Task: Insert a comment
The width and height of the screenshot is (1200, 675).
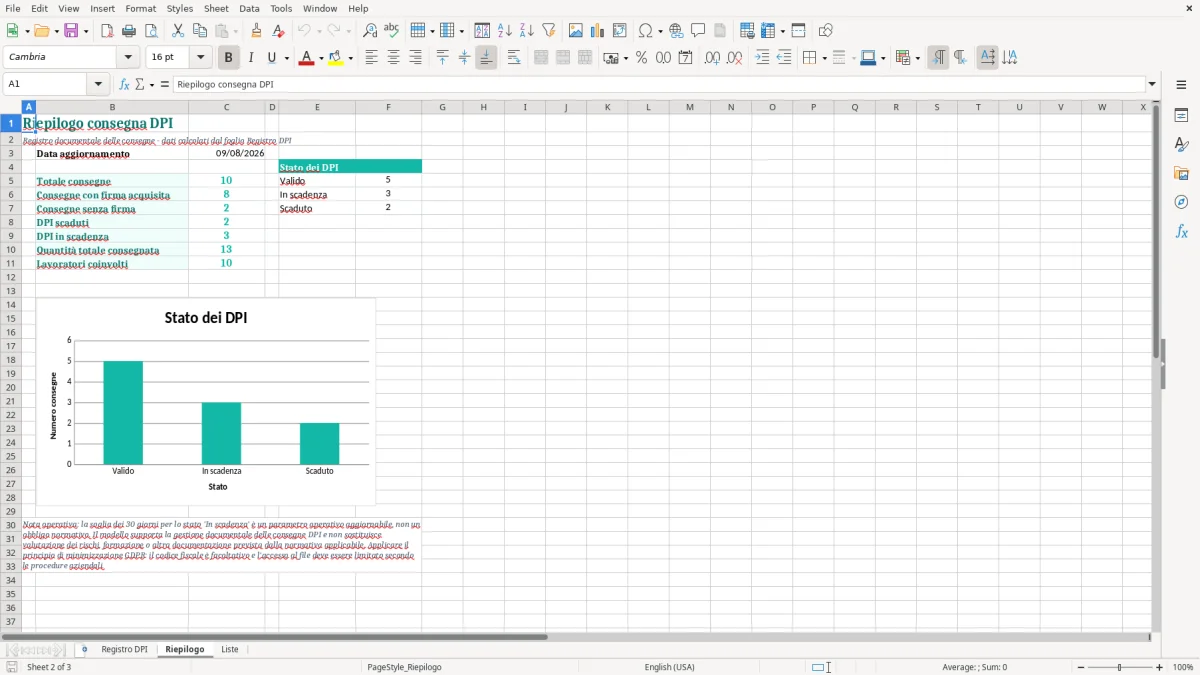Action: click(698, 31)
